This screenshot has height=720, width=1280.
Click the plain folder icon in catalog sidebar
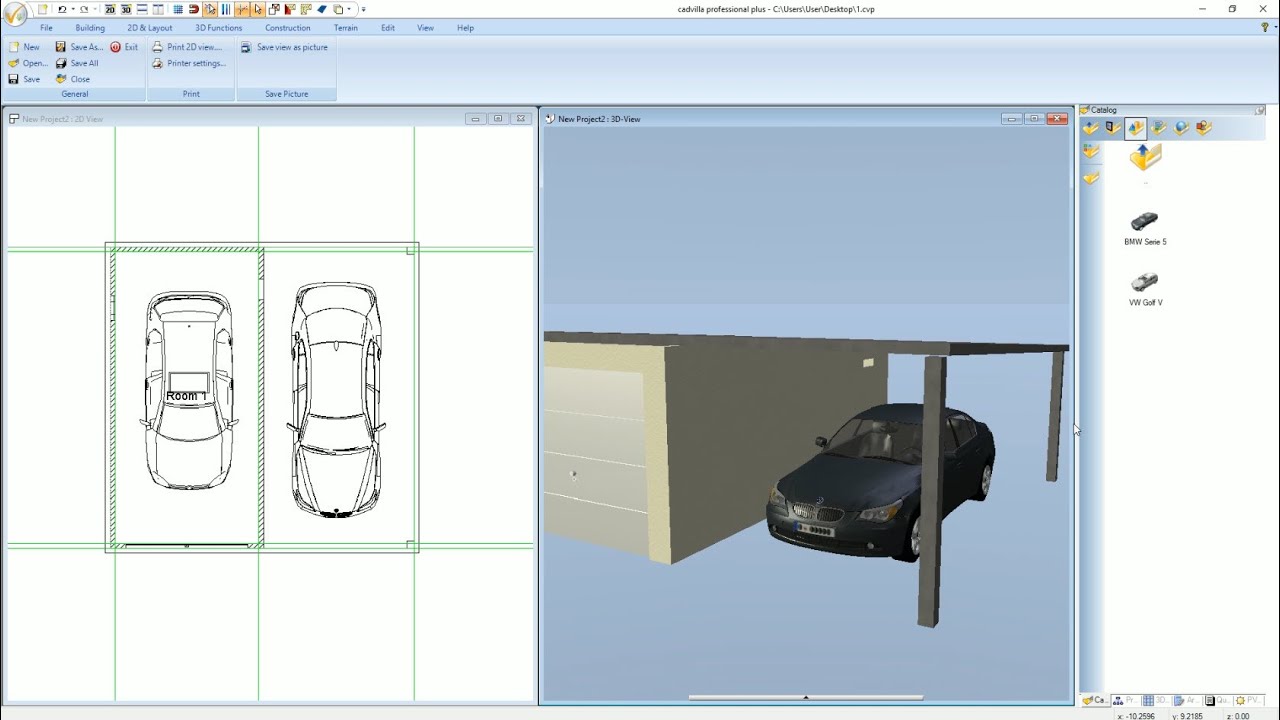click(x=1091, y=178)
